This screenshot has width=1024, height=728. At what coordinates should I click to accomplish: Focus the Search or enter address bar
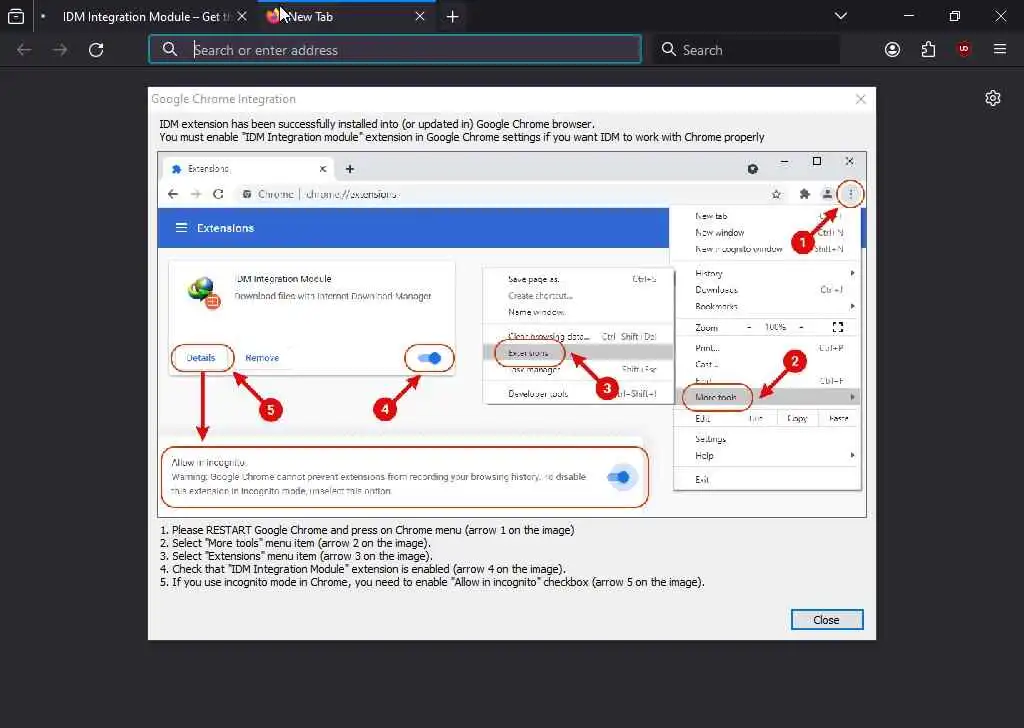(394, 50)
